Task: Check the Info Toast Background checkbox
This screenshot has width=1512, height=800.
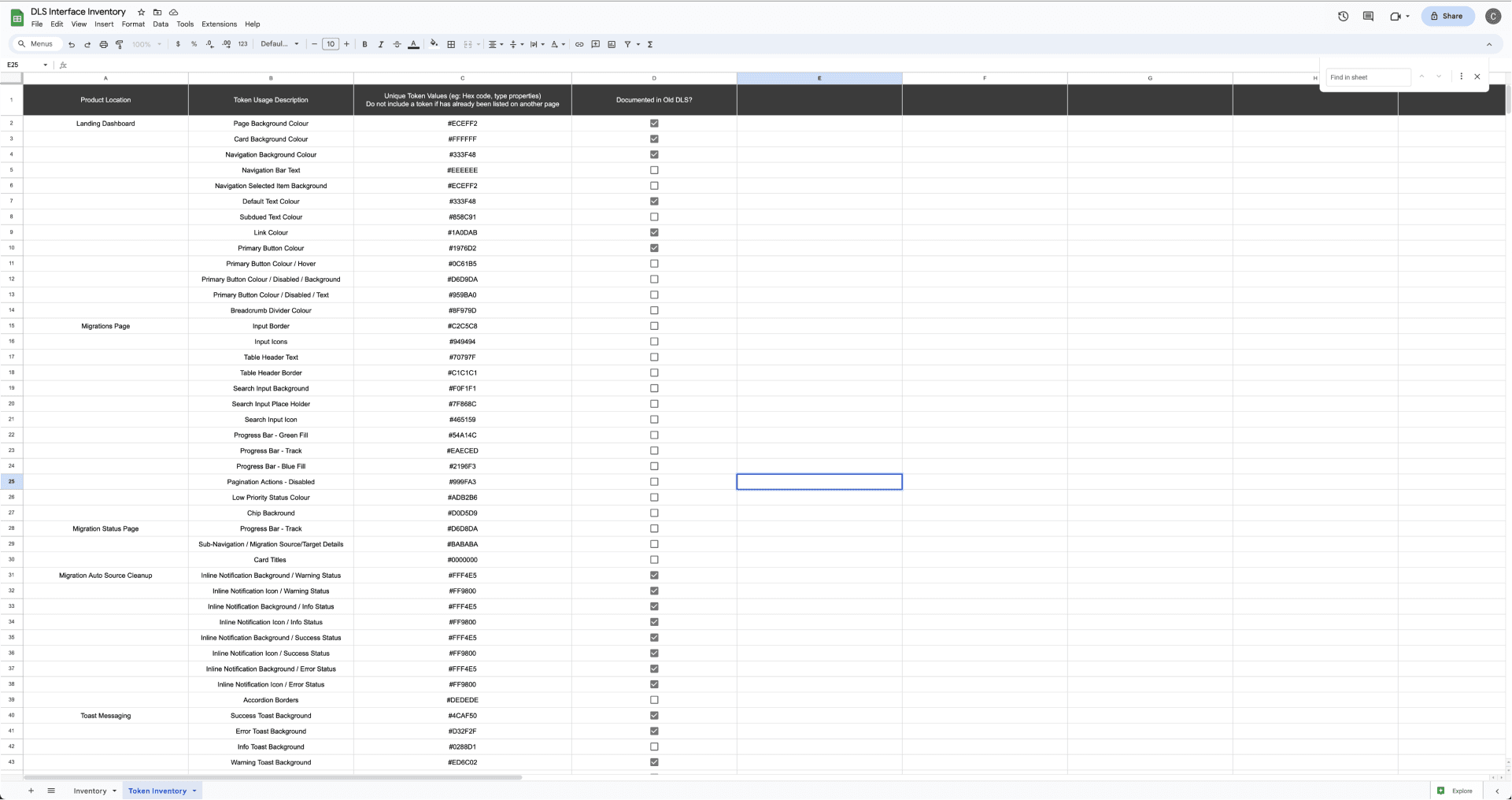Action: [x=654, y=747]
